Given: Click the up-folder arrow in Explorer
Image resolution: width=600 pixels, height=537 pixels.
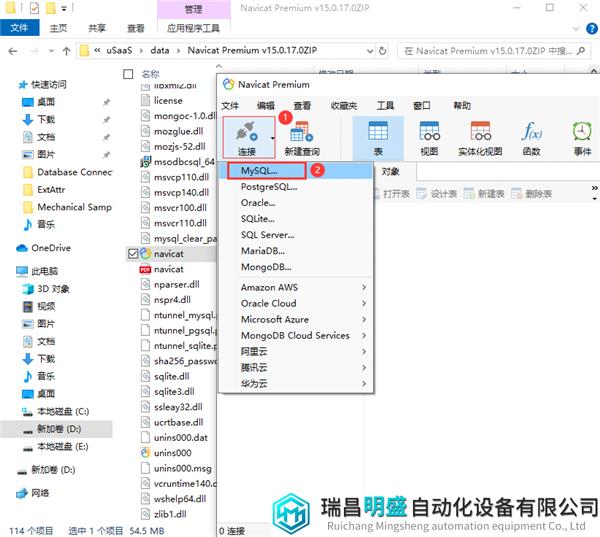Looking at the screenshot, I should click(65, 49).
